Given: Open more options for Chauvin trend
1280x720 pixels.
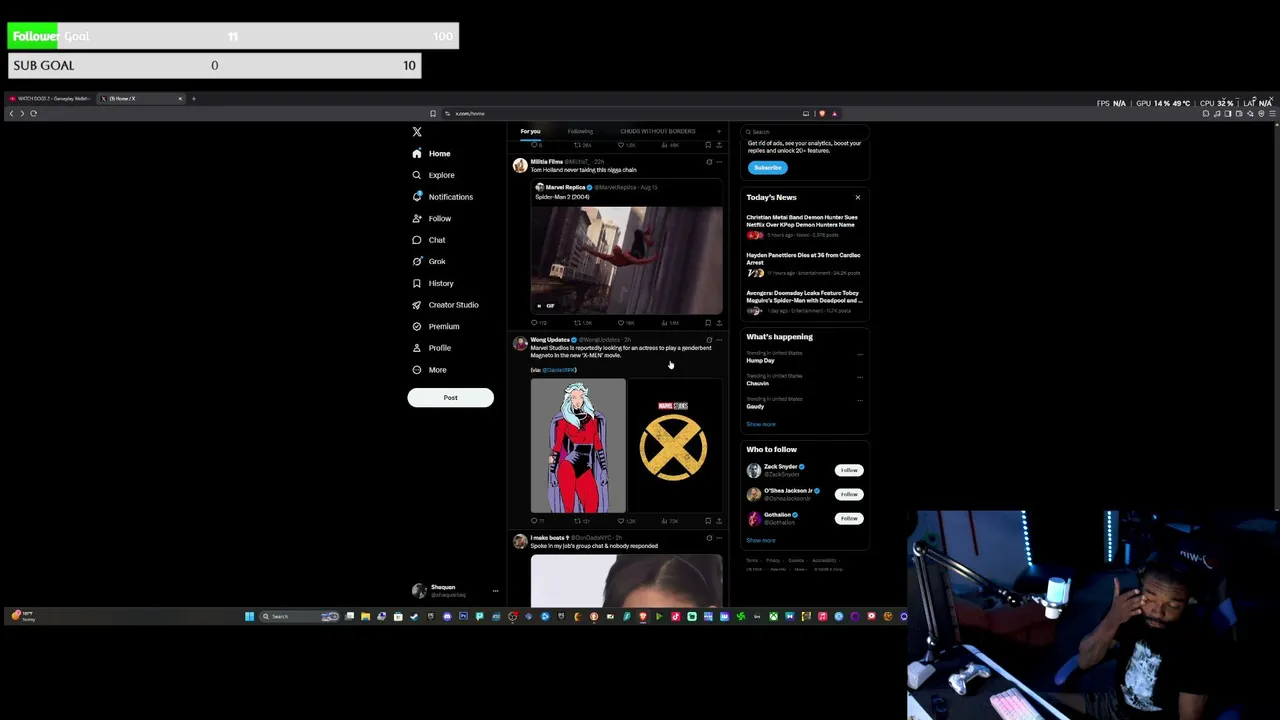Looking at the screenshot, I should pyautogui.click(x=859, y=377).
